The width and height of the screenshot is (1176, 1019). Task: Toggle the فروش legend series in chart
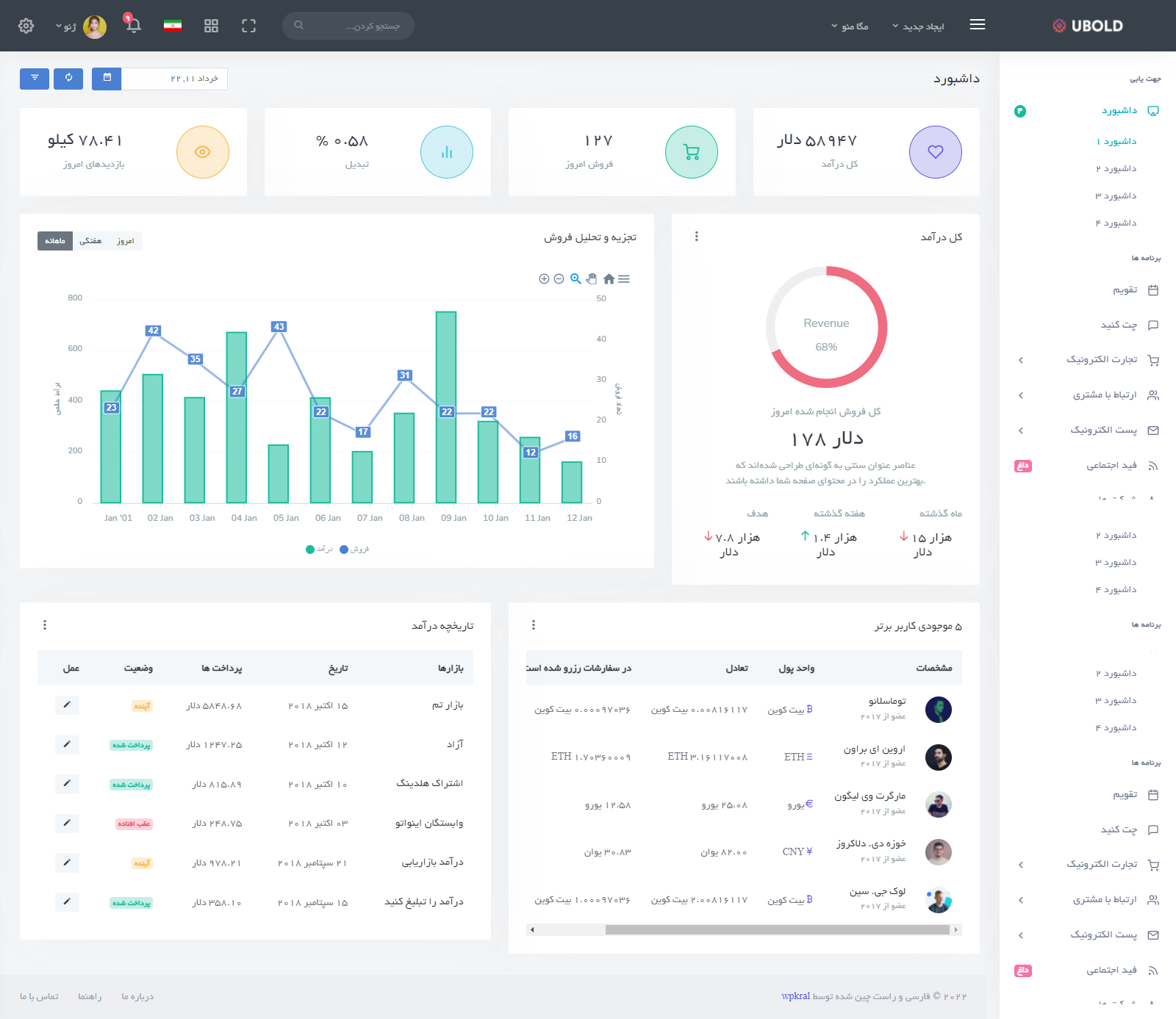(x=354, y=550)
